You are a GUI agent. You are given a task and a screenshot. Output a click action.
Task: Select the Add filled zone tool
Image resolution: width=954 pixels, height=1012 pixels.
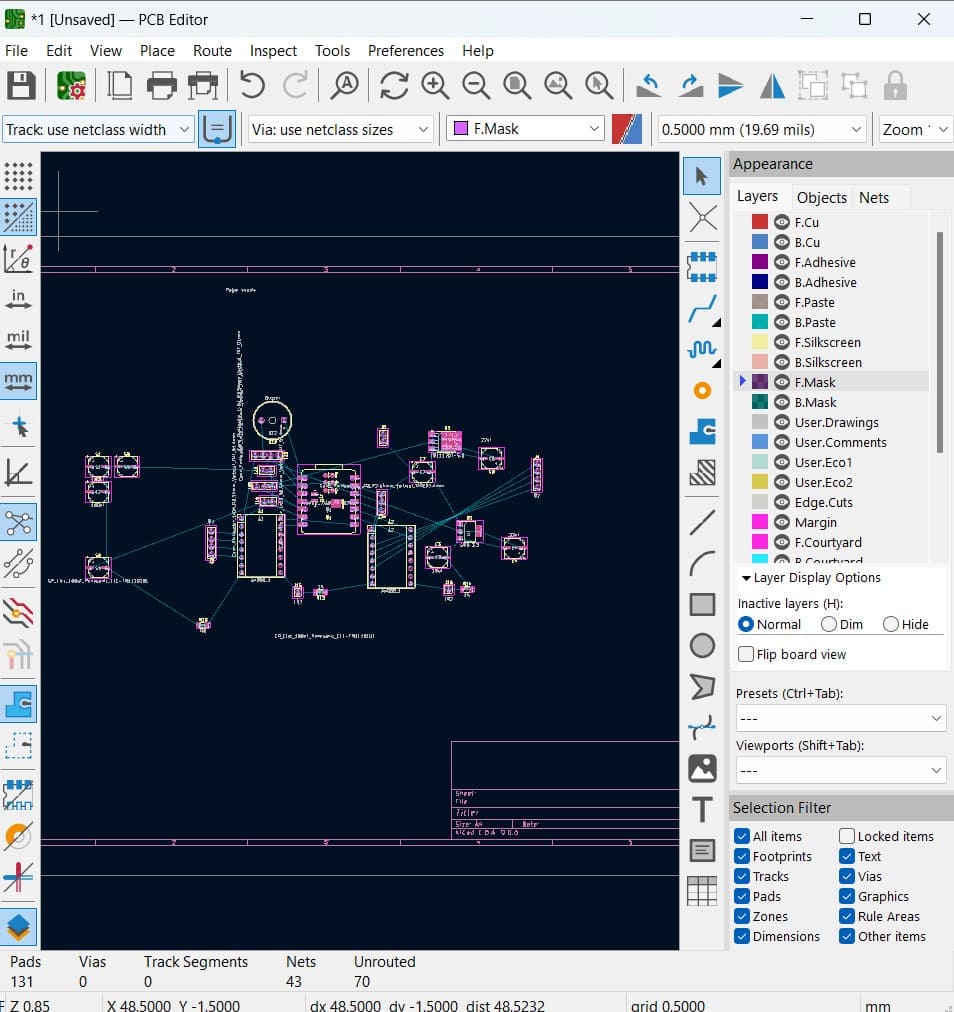[702, 431]
